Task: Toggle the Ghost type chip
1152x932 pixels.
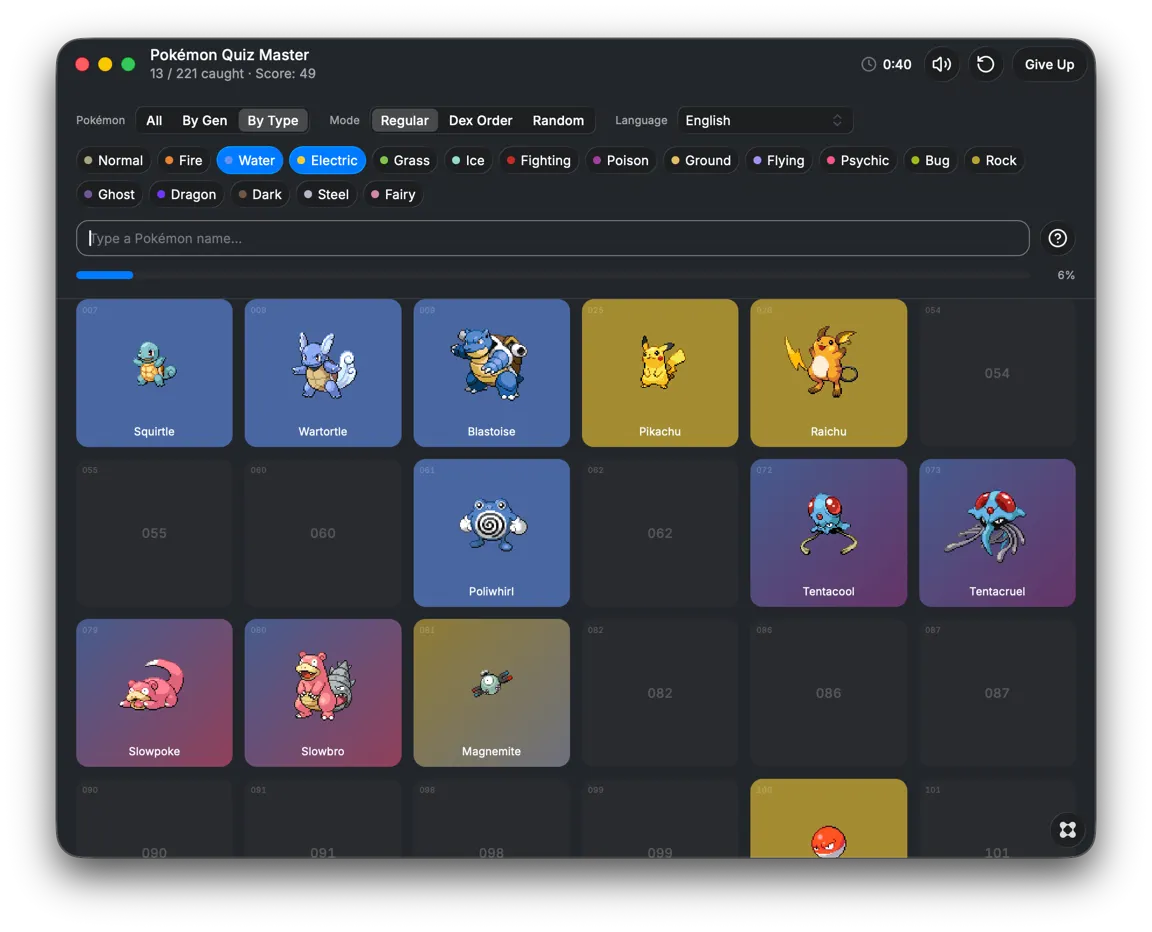Action: click(x=109, y=195)
